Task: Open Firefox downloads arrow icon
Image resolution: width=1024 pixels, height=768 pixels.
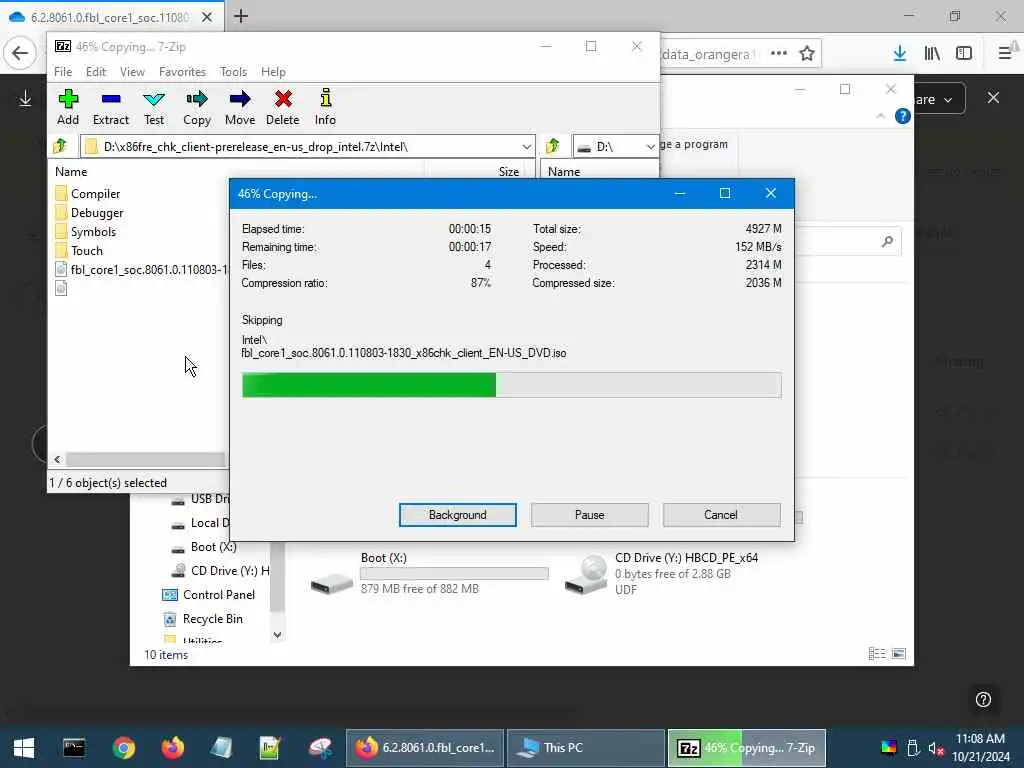Action: tap(900, 54)
